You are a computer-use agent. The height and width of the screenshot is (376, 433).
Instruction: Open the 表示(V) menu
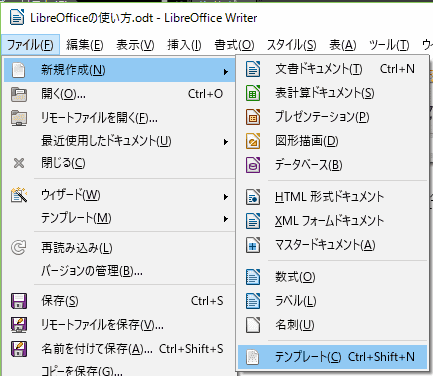(135, 44)
